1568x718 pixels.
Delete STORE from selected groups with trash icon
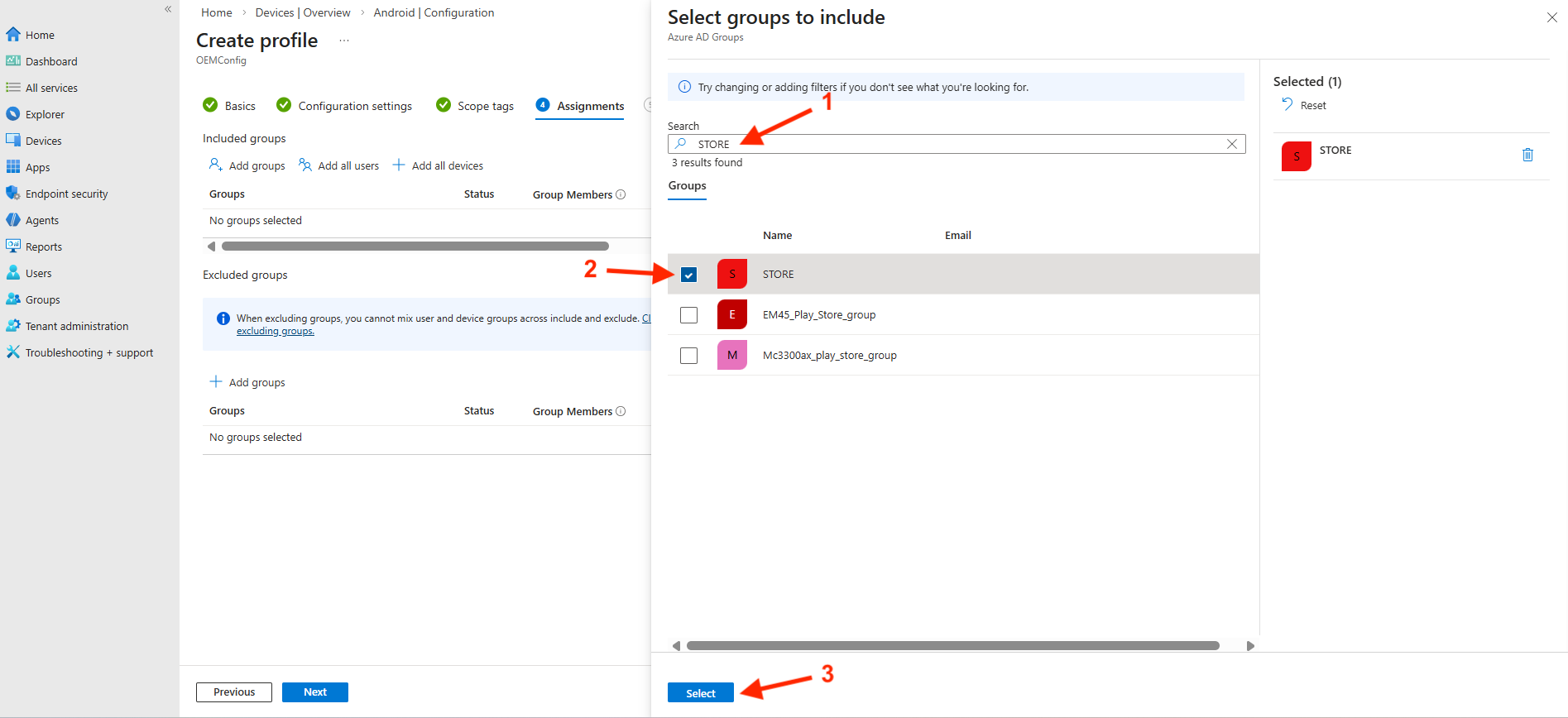click(1527, 155)
